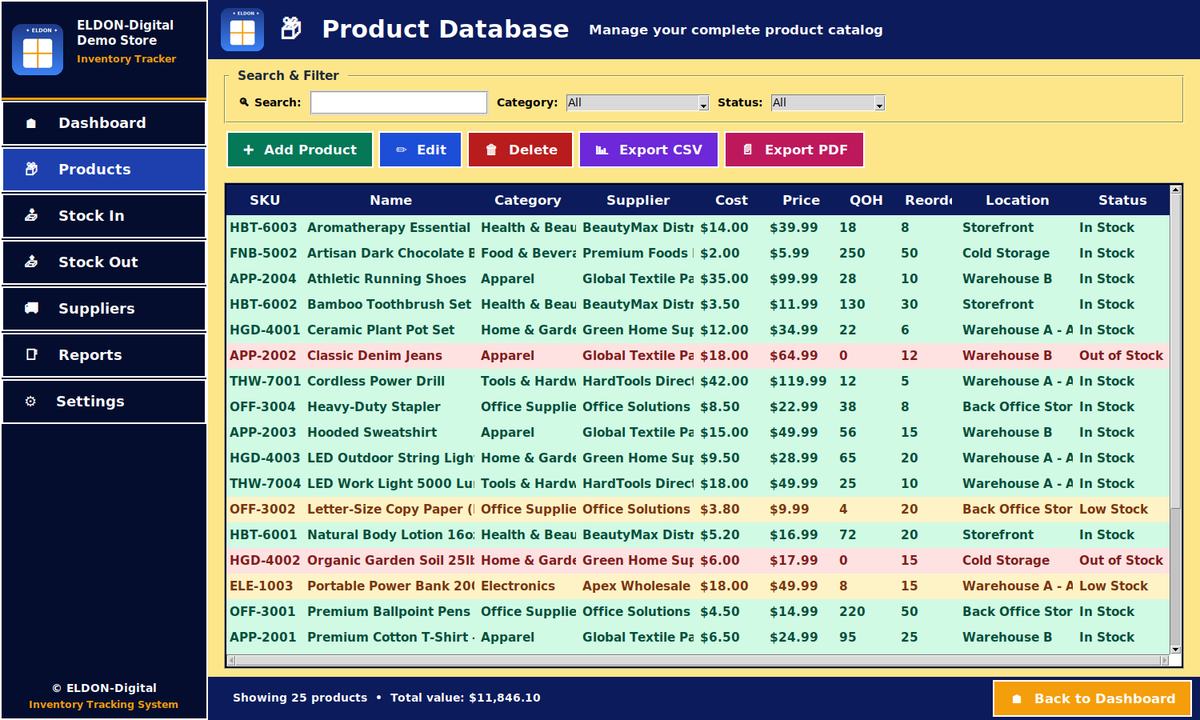Image resolution: width=1200 pixels, height=720 pixels.
Task: Open the Status filter dropdown
Action: point(828,103)
